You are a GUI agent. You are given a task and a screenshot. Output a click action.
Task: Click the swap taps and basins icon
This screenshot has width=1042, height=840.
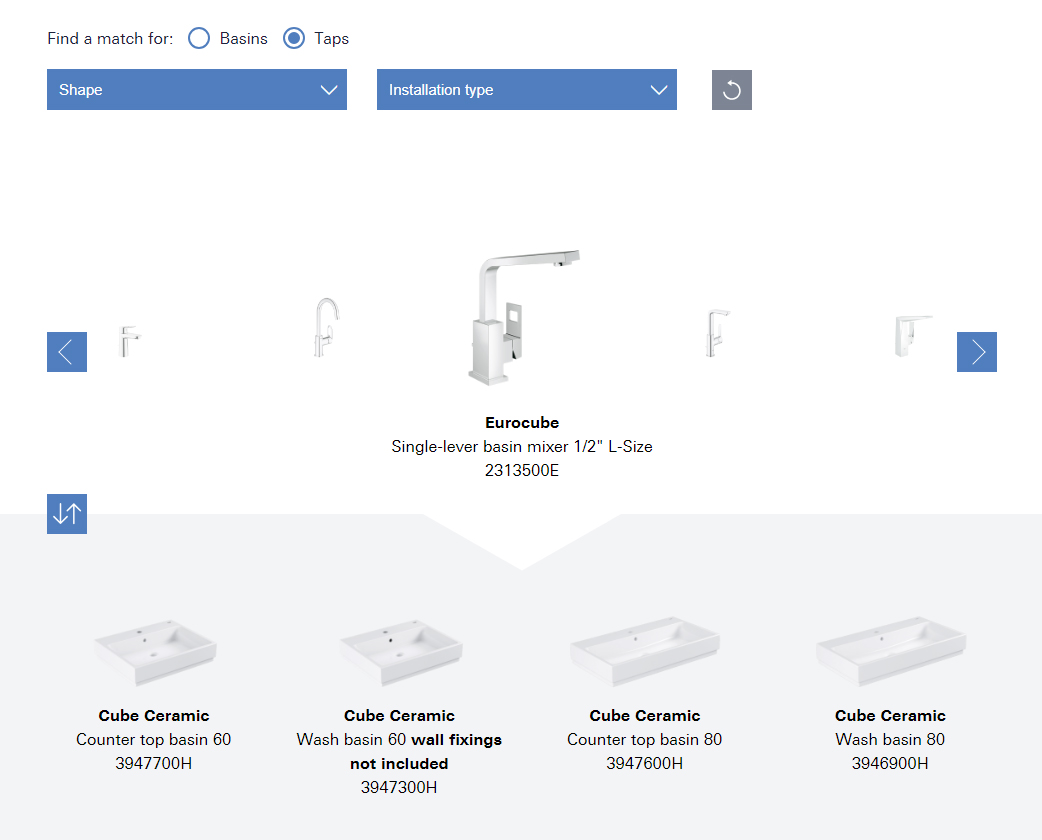67,514
